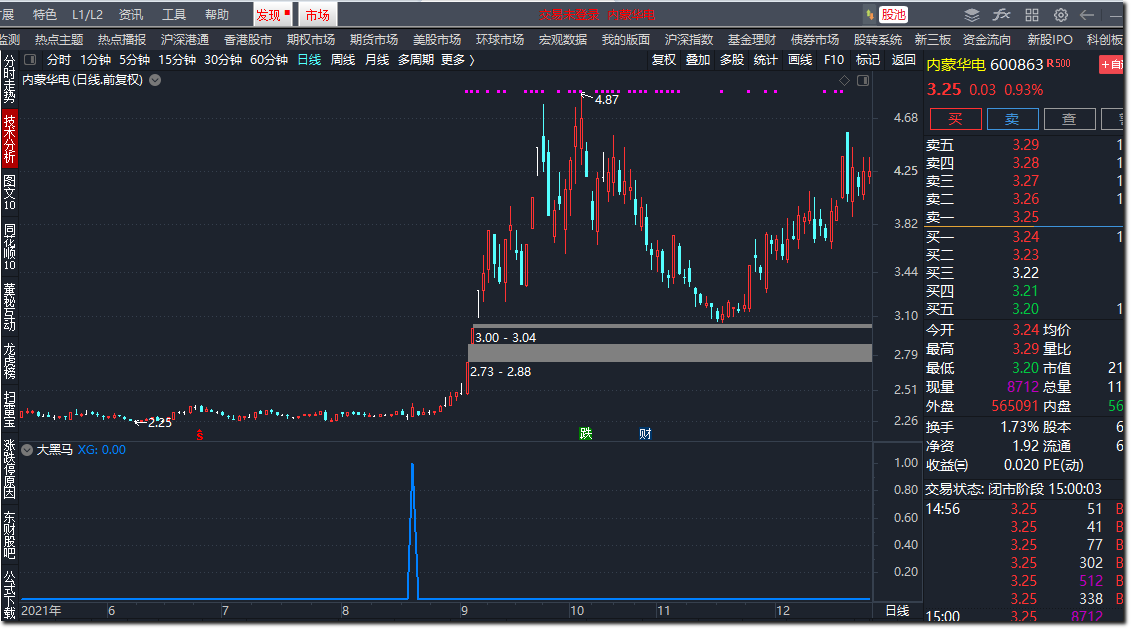Open the F10 company info

pos(834,60)
